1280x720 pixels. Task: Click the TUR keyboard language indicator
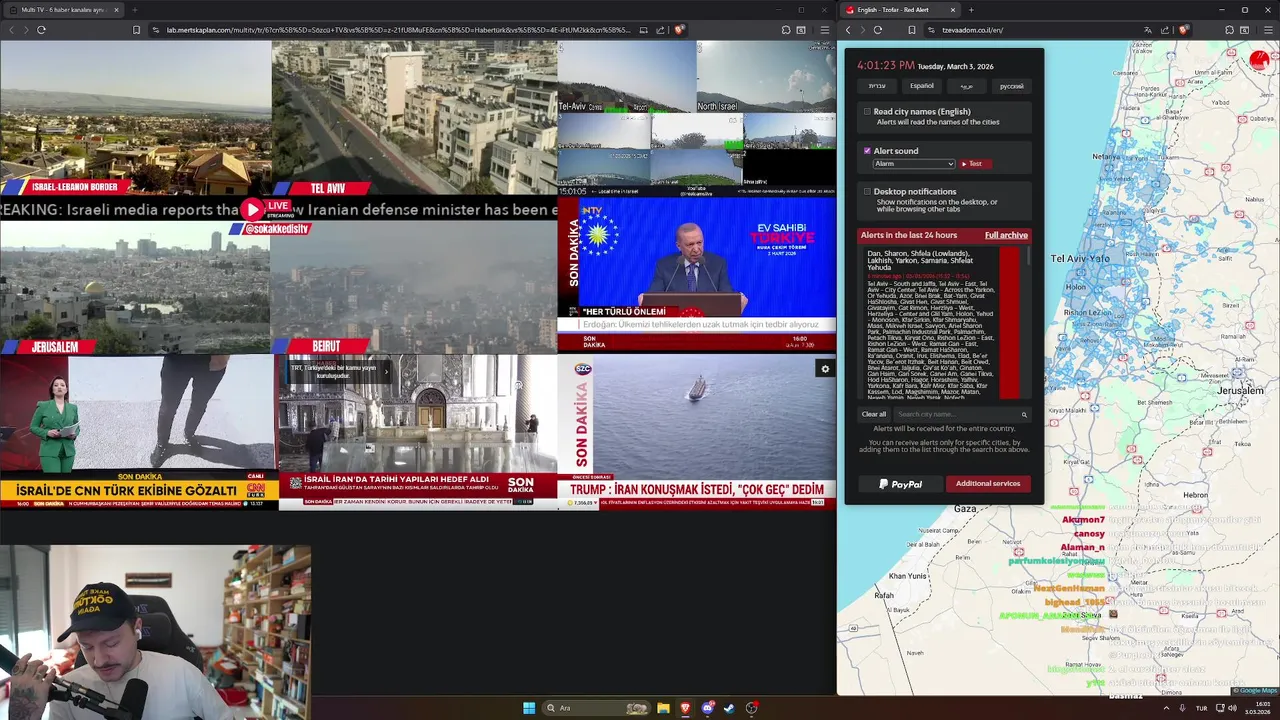(1201, 708)
